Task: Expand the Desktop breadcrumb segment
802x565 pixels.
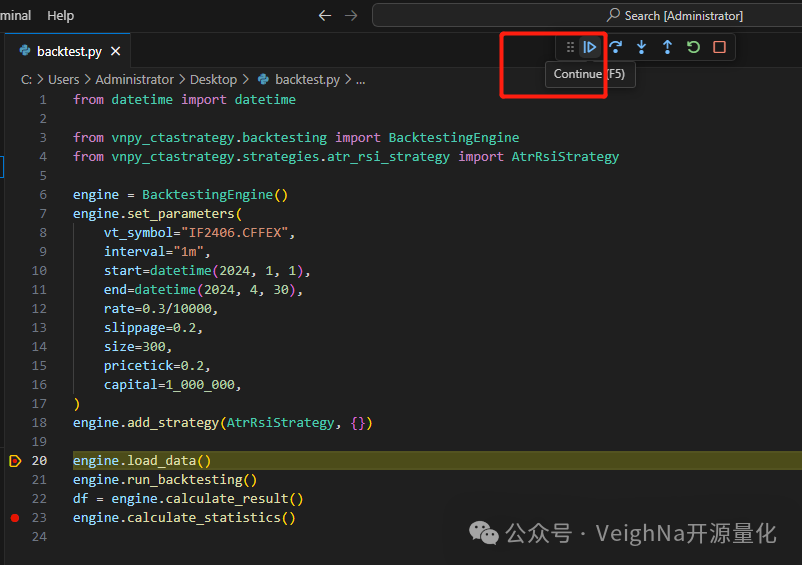Action: [x=213, y=79]
